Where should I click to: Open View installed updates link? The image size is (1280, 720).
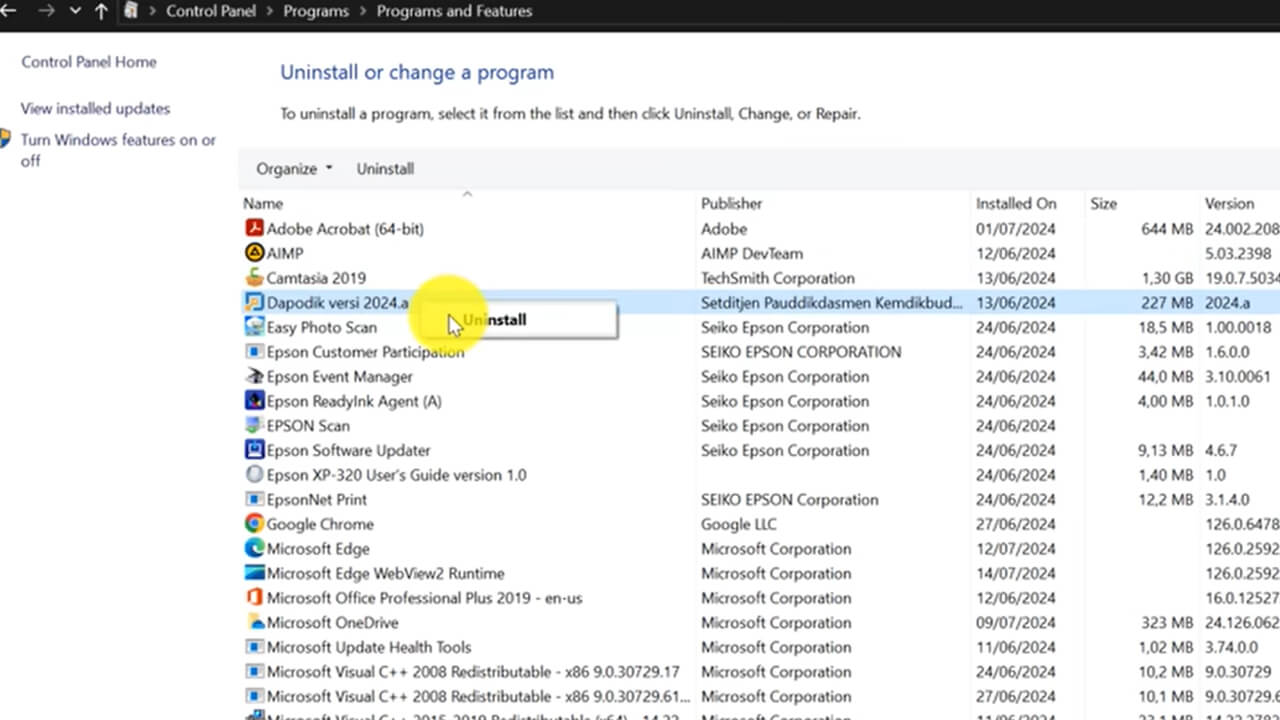click(x=96, y=108)
